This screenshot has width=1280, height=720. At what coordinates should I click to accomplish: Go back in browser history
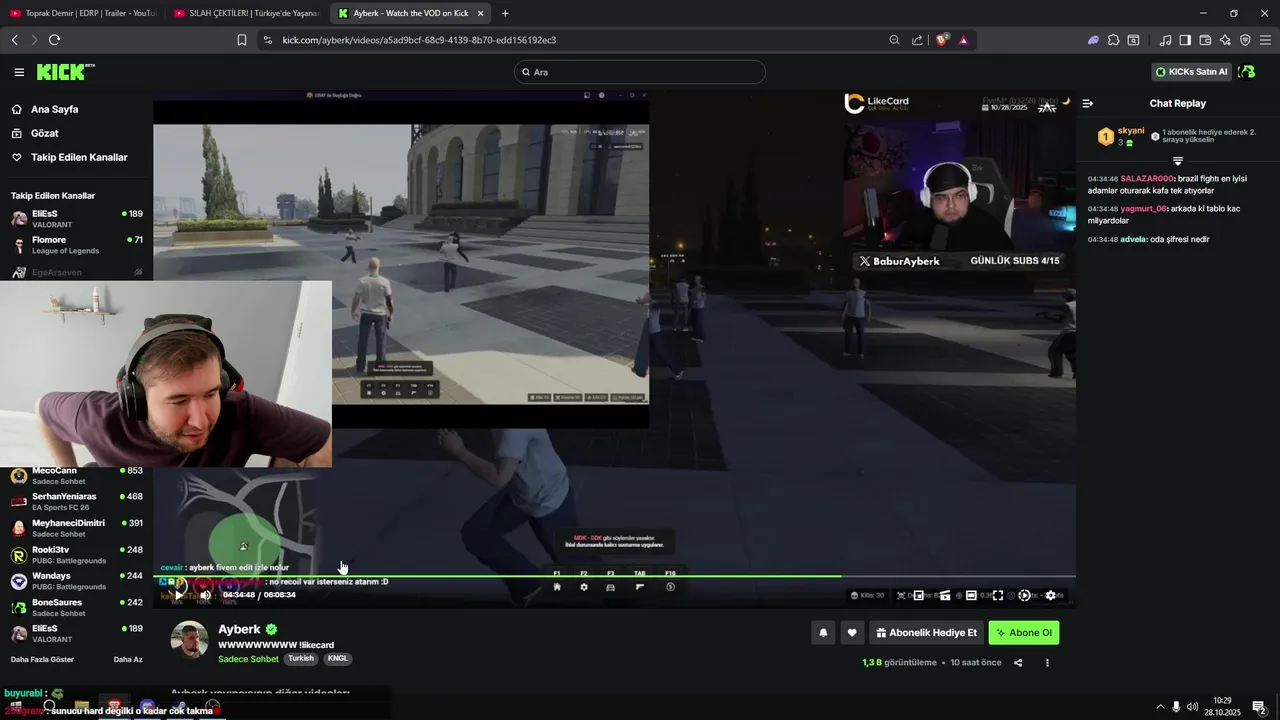tap(14, 40)
